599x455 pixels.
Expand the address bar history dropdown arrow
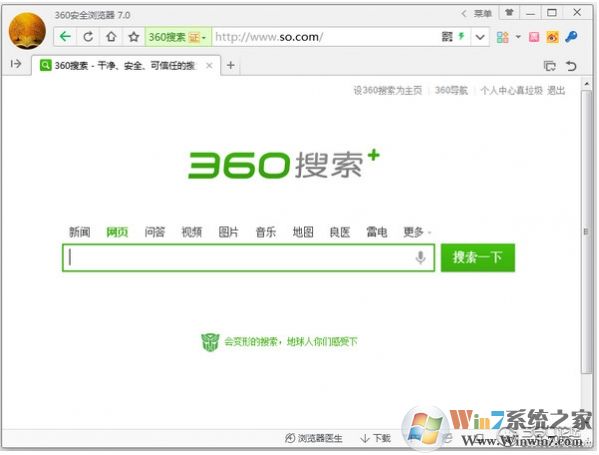480,37
